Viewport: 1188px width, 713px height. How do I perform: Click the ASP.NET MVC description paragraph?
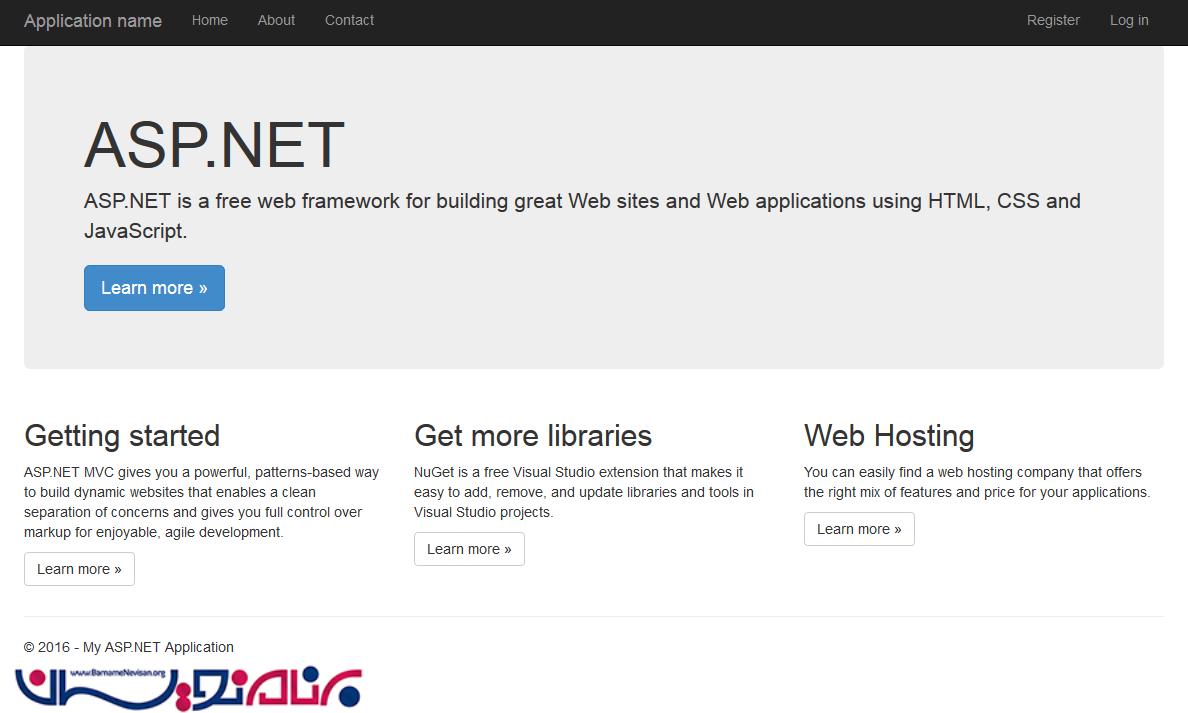[201, 502]
